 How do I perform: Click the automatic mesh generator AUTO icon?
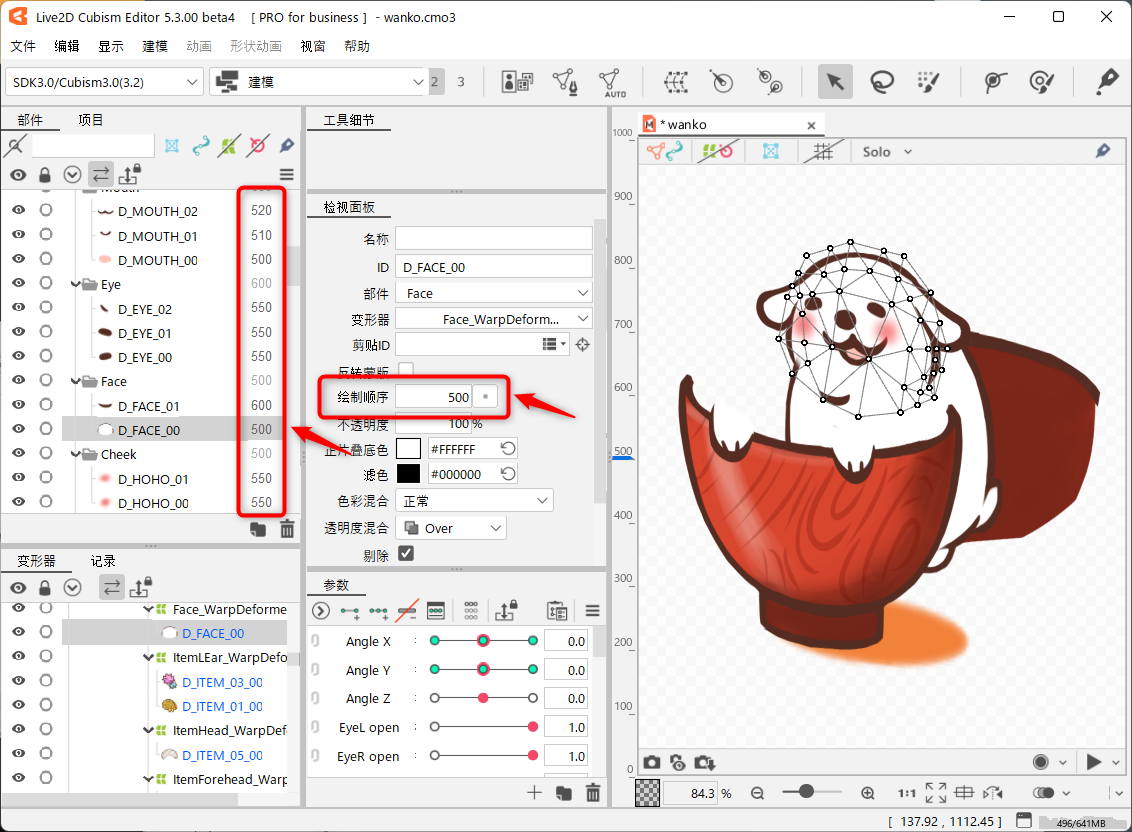click(x=614, y=82)
